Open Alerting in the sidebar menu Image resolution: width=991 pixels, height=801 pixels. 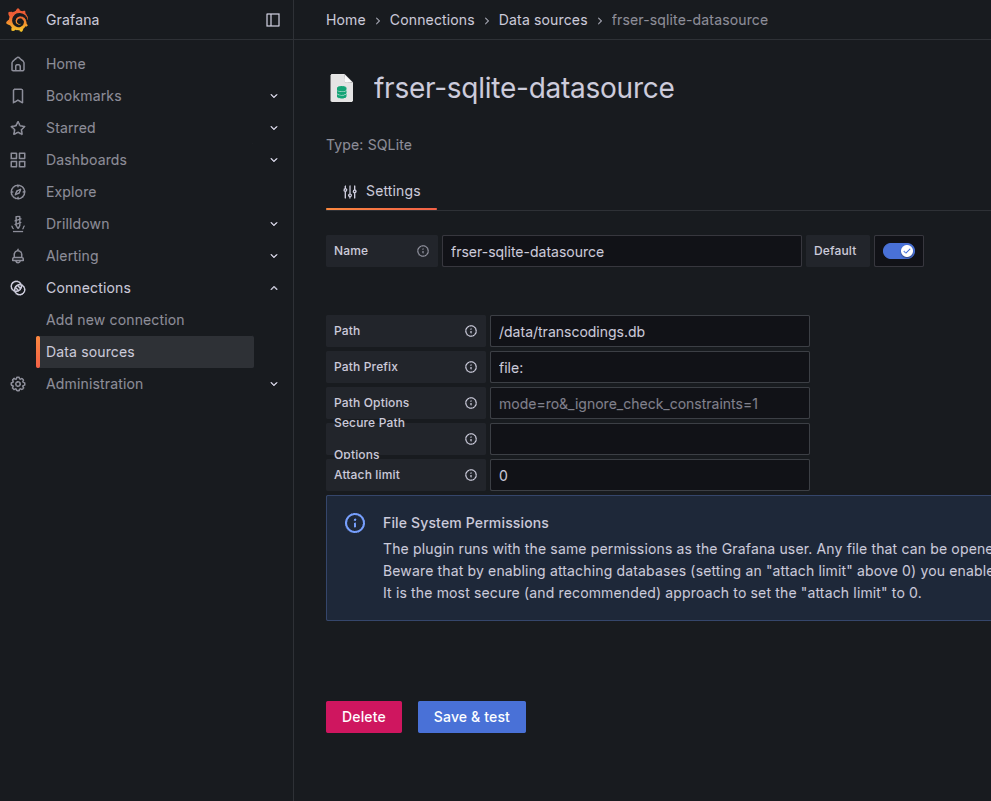(72, 256)
